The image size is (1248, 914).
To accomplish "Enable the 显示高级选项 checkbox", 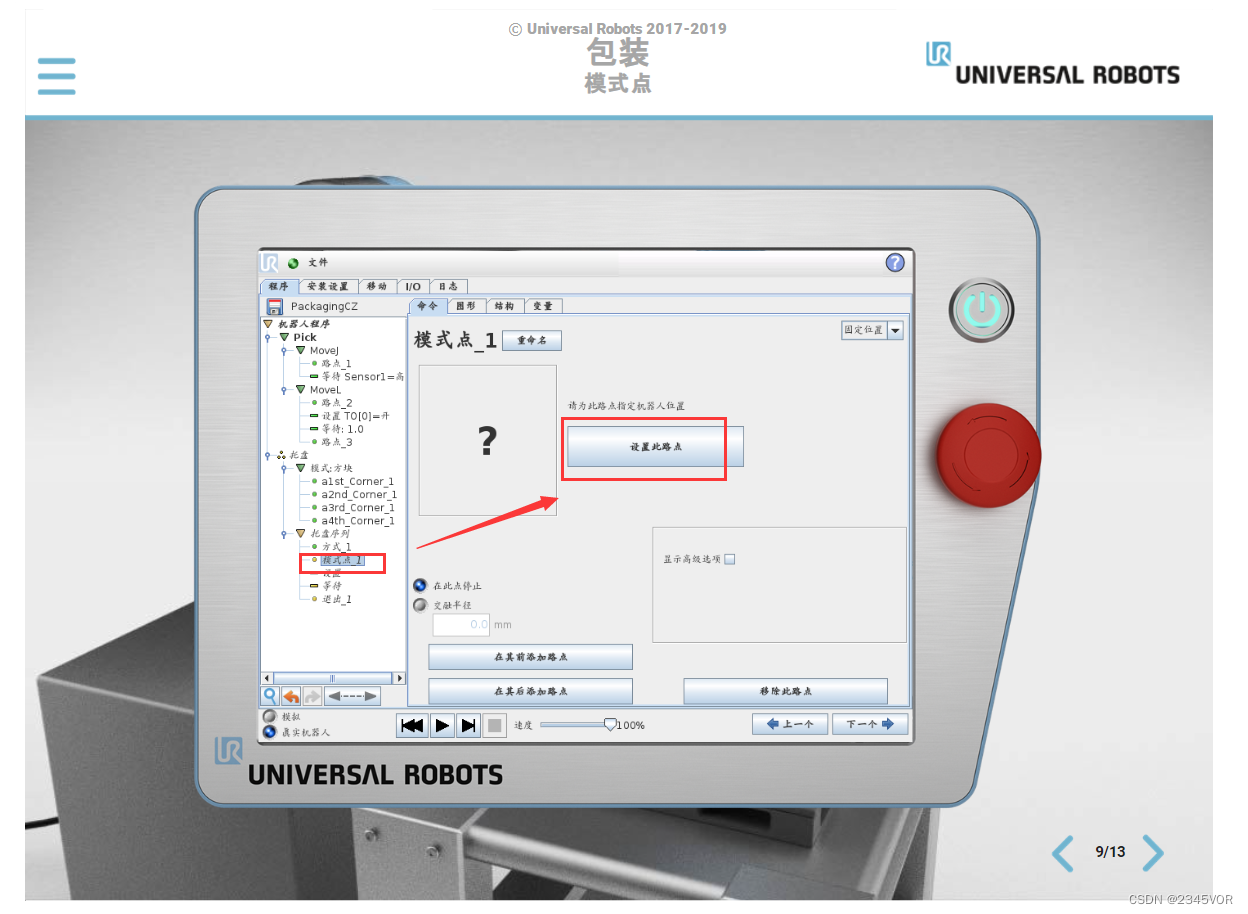I will (729, 559).
